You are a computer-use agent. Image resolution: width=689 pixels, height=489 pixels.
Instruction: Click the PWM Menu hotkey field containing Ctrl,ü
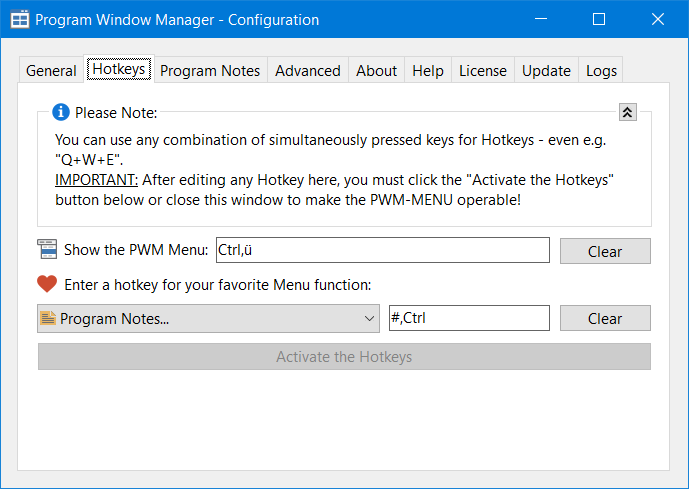click(381, 250)
